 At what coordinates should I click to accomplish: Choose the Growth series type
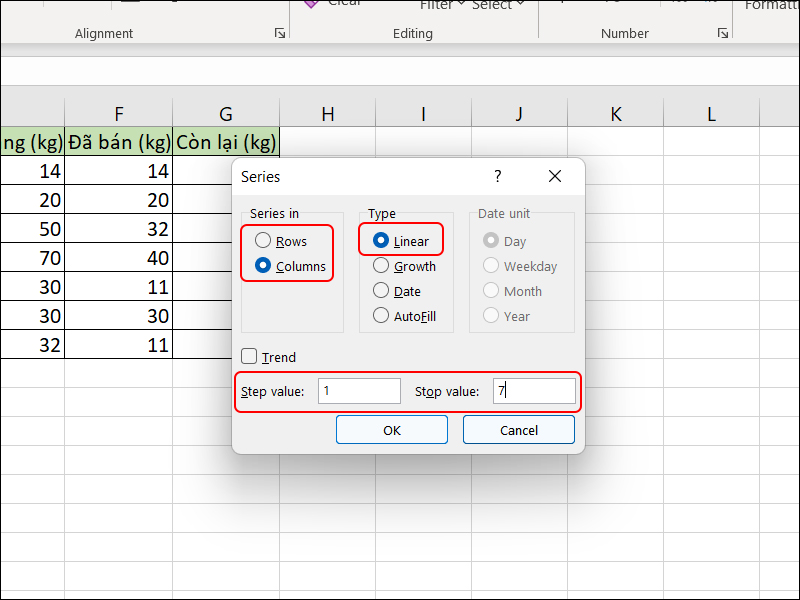tap(381, 266)
